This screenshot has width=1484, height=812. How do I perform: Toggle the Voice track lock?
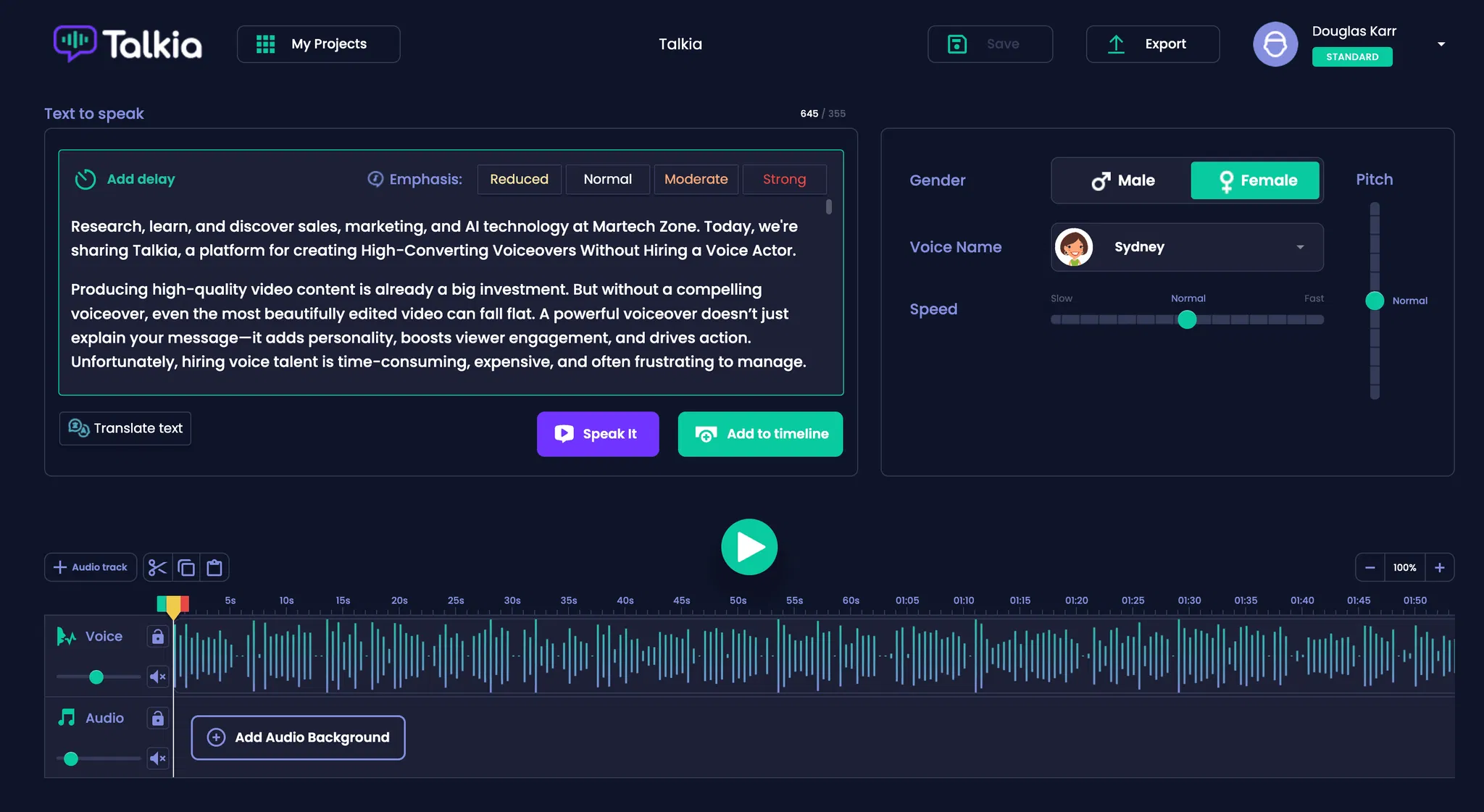(x=157, y=637)
